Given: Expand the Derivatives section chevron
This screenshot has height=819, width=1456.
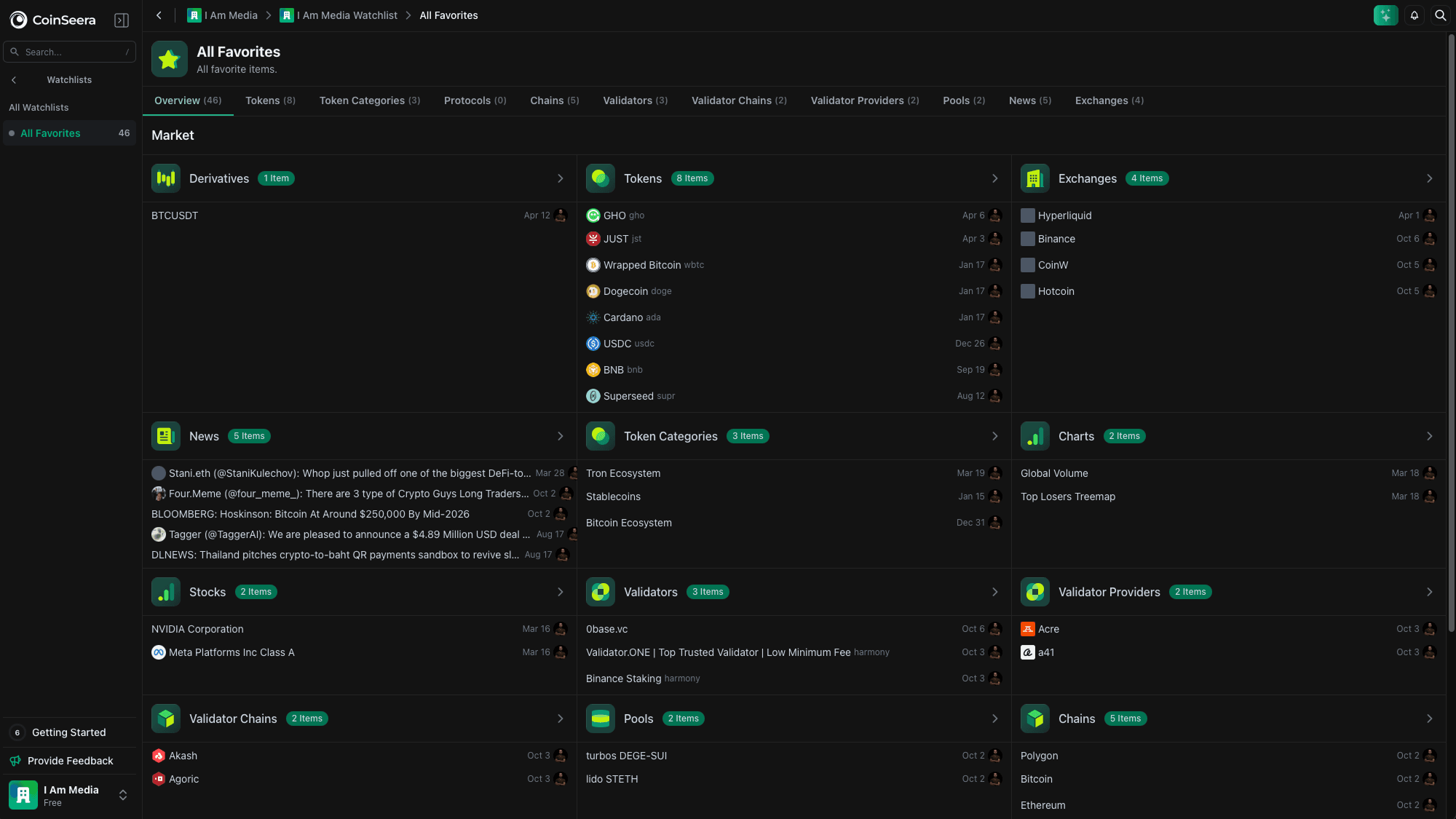Looking at the screenshot, I should pos(561,178).
